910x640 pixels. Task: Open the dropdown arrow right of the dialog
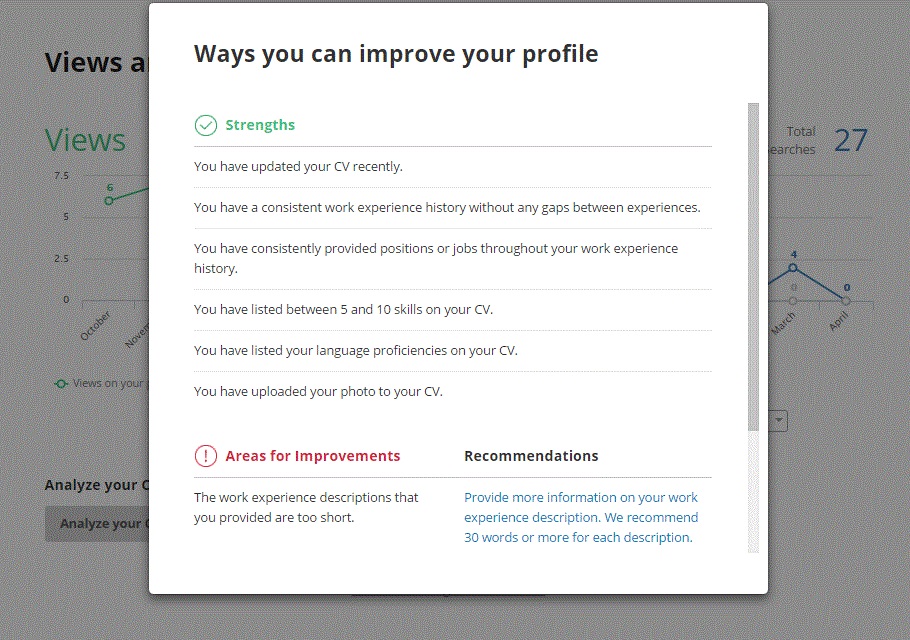tap(778, 421)
